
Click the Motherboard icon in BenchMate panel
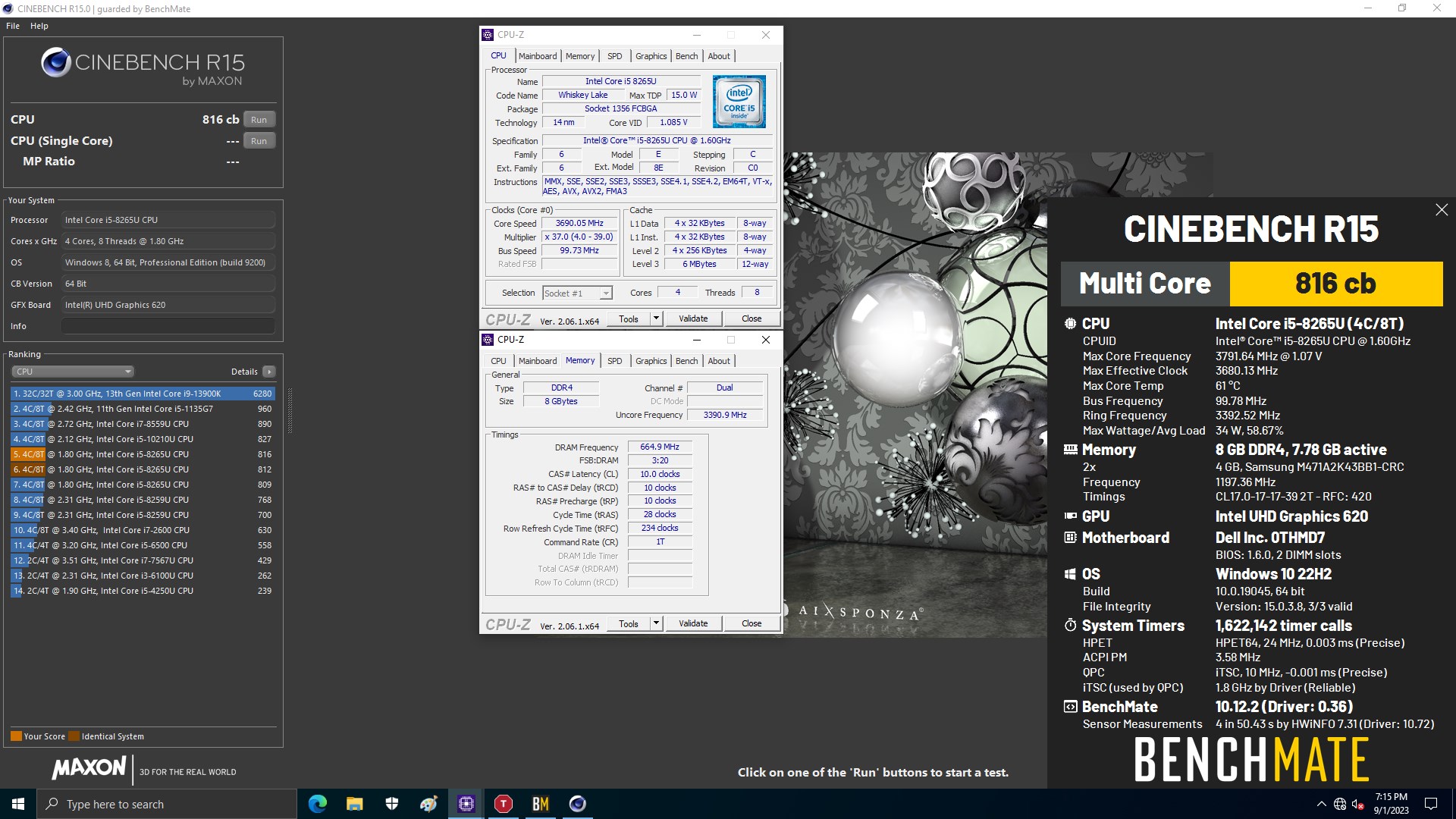point(1070,538)
